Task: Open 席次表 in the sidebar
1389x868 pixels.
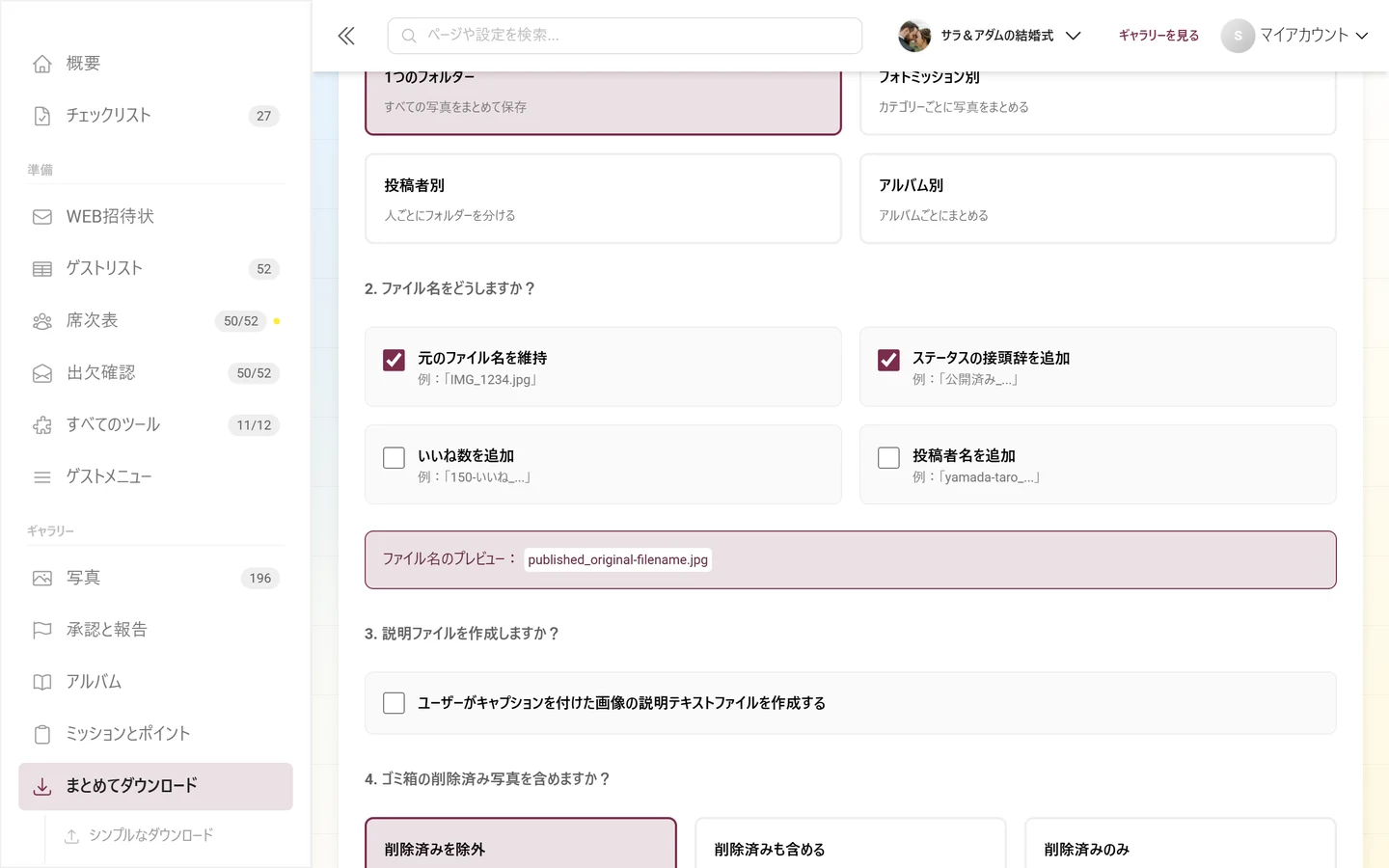Action: click(x=155, y=321)
